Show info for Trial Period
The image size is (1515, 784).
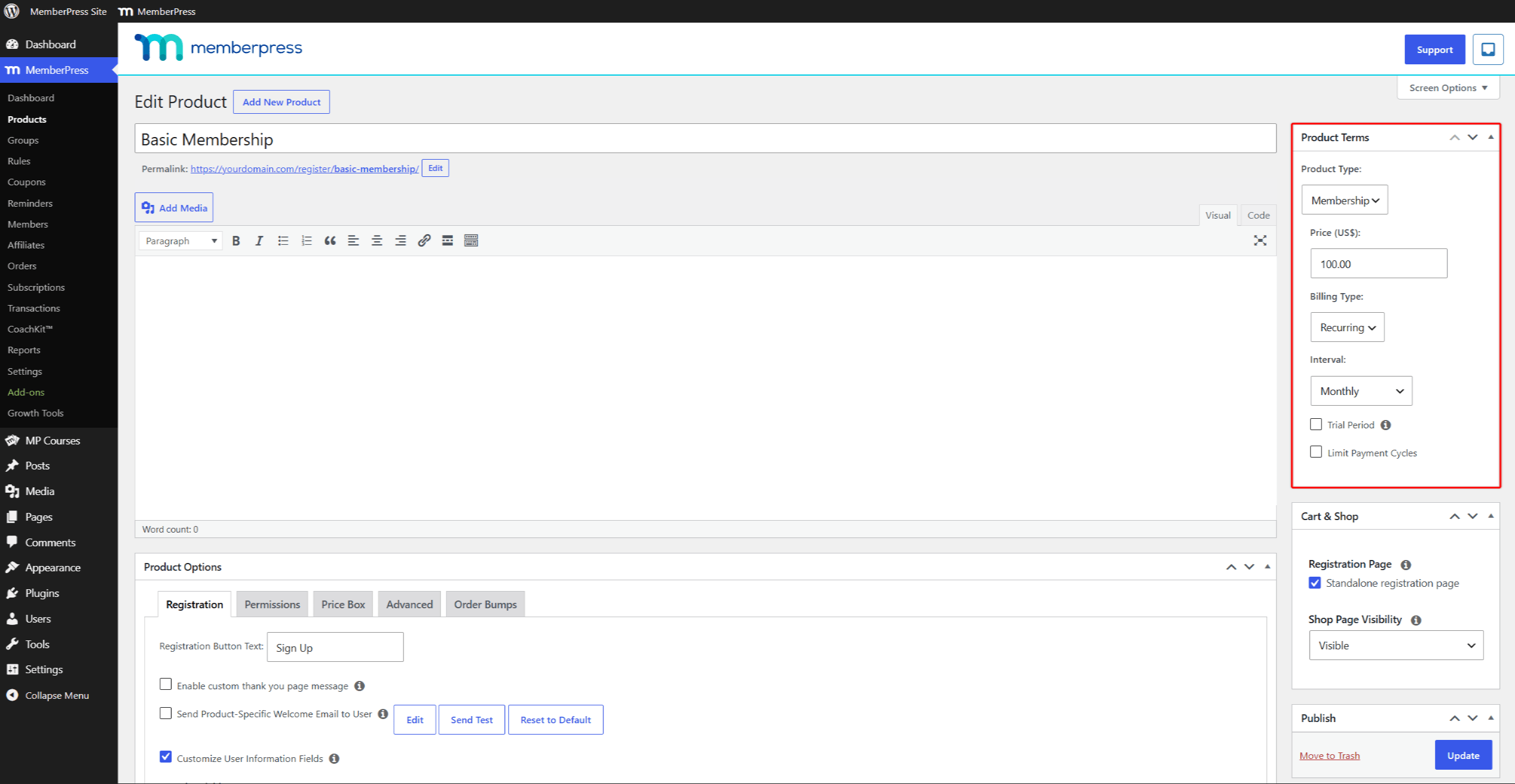[x=1386, y=425]
